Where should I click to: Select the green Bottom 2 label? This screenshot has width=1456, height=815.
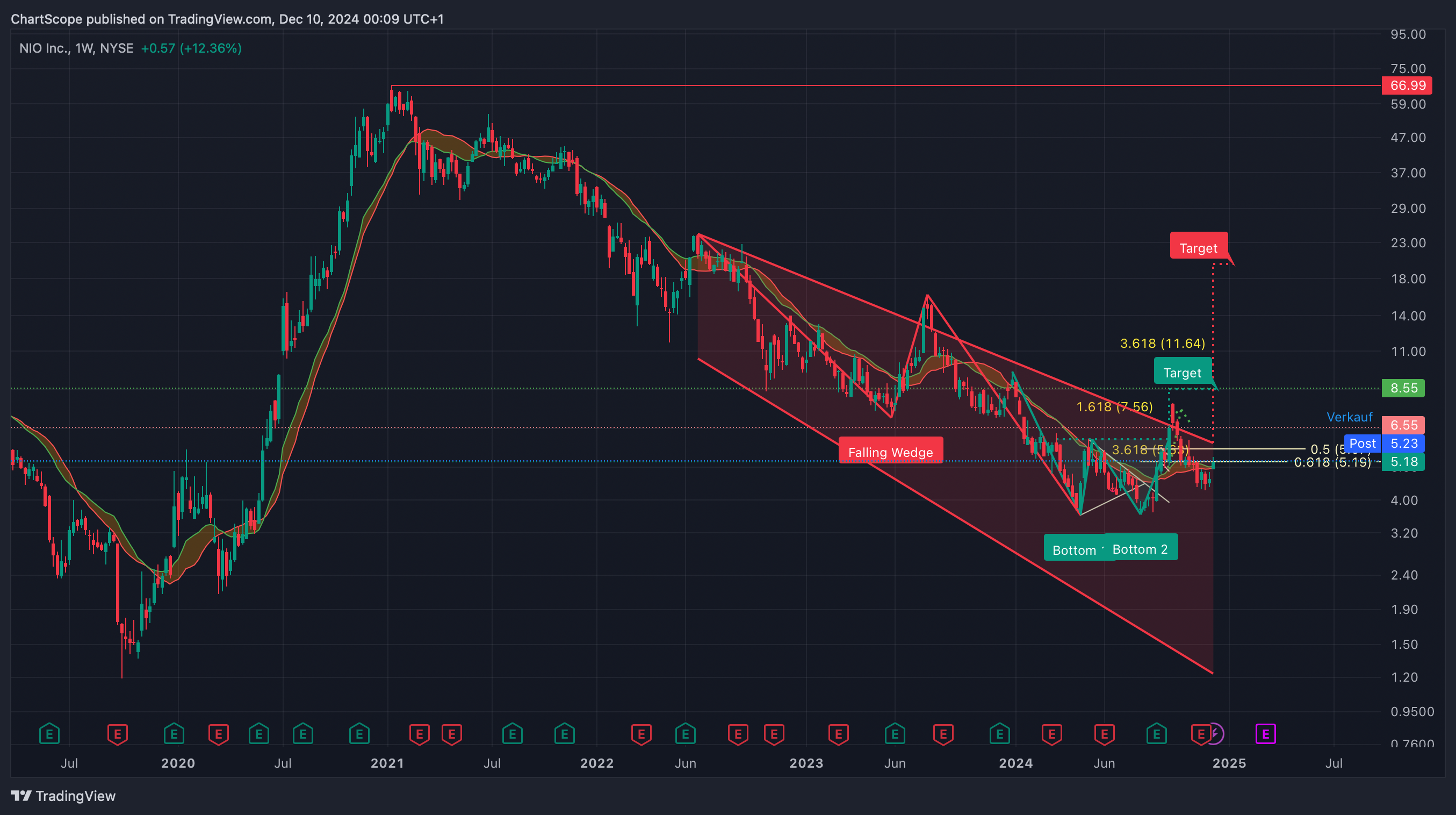1140,548
